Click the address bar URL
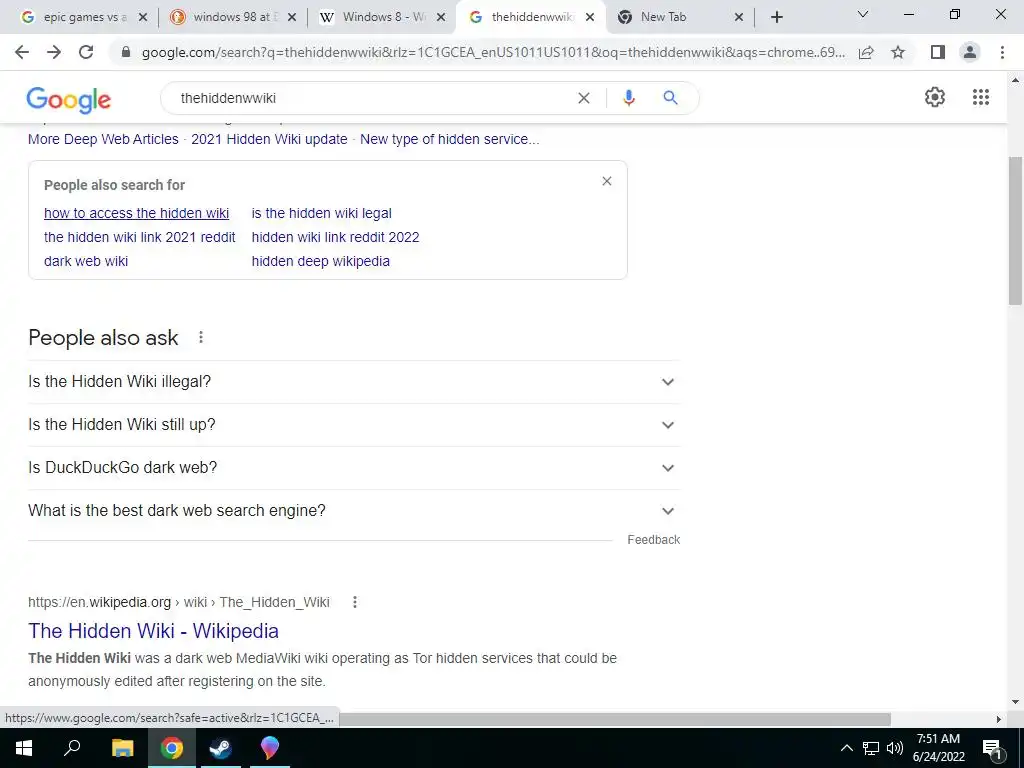Viewport: 1024px width, 768px height. click(493, 52)
